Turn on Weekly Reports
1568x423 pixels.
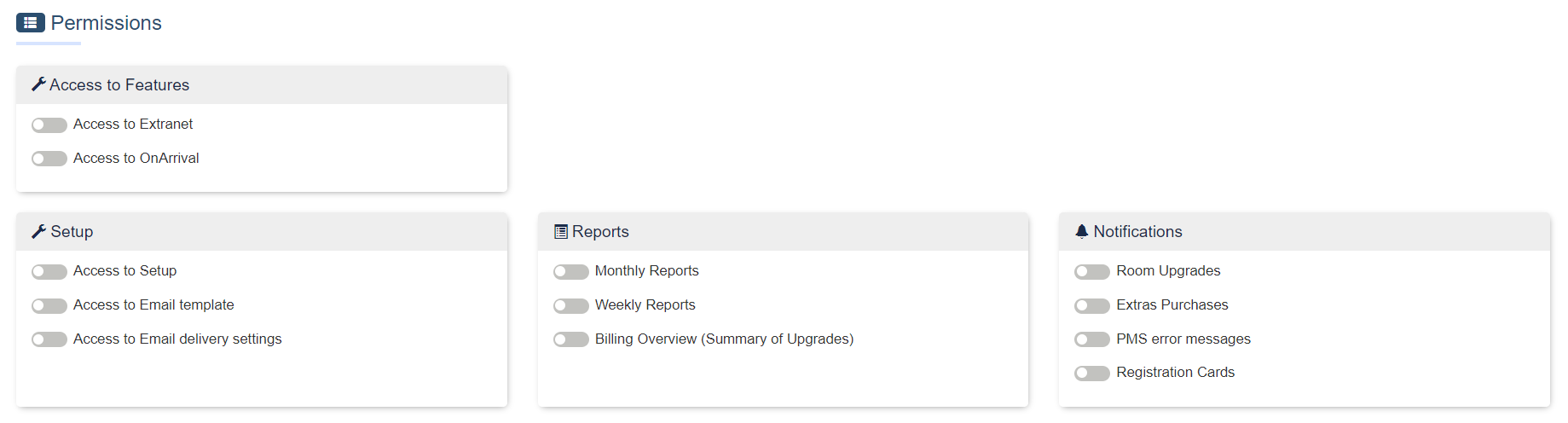(x=571, y=305)
